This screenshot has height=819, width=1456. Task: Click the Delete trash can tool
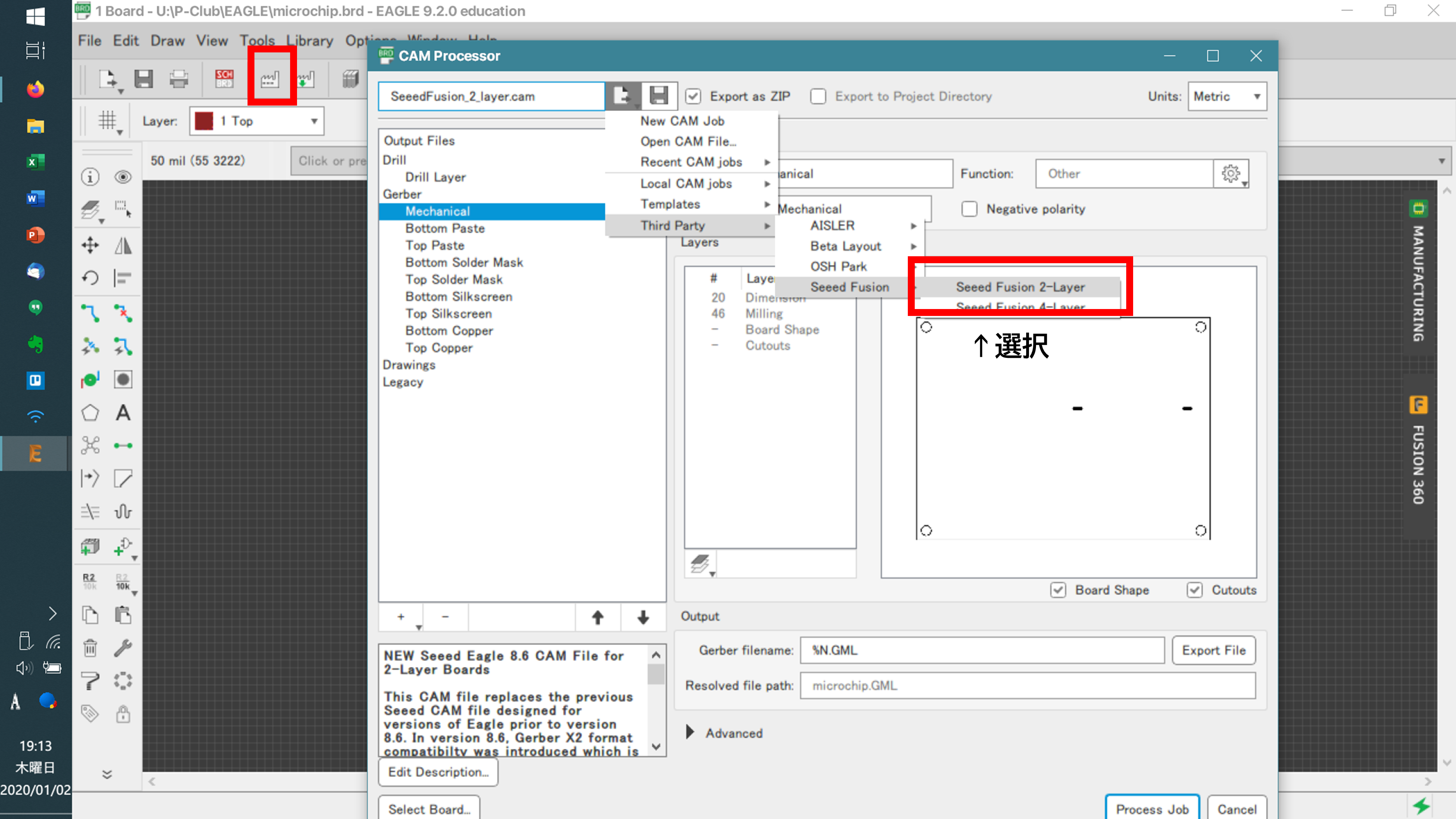click(x=90, y=648)
